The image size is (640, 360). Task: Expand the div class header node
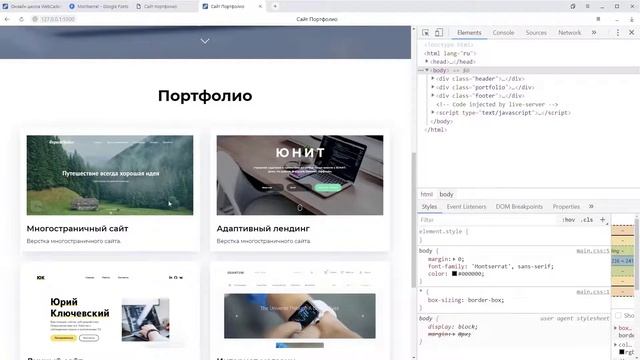[433, 79]
